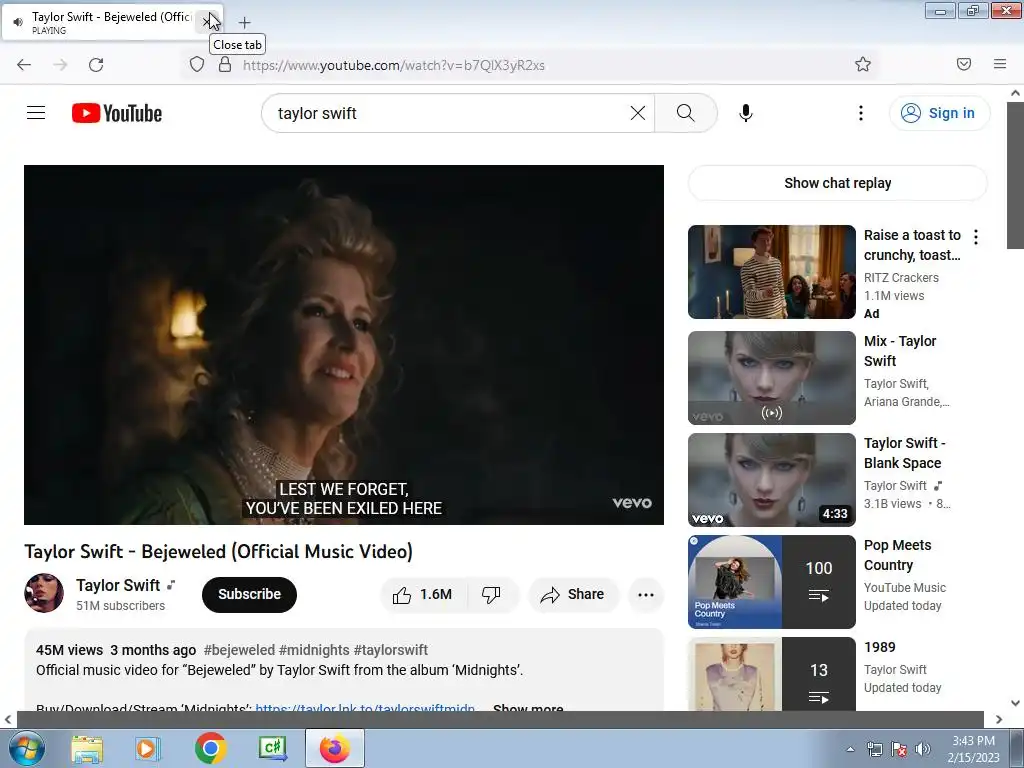The image size is (1024, 768).
Task: Open options for RITZ ad
Action: pyautogui.click(x=976, y=237)
